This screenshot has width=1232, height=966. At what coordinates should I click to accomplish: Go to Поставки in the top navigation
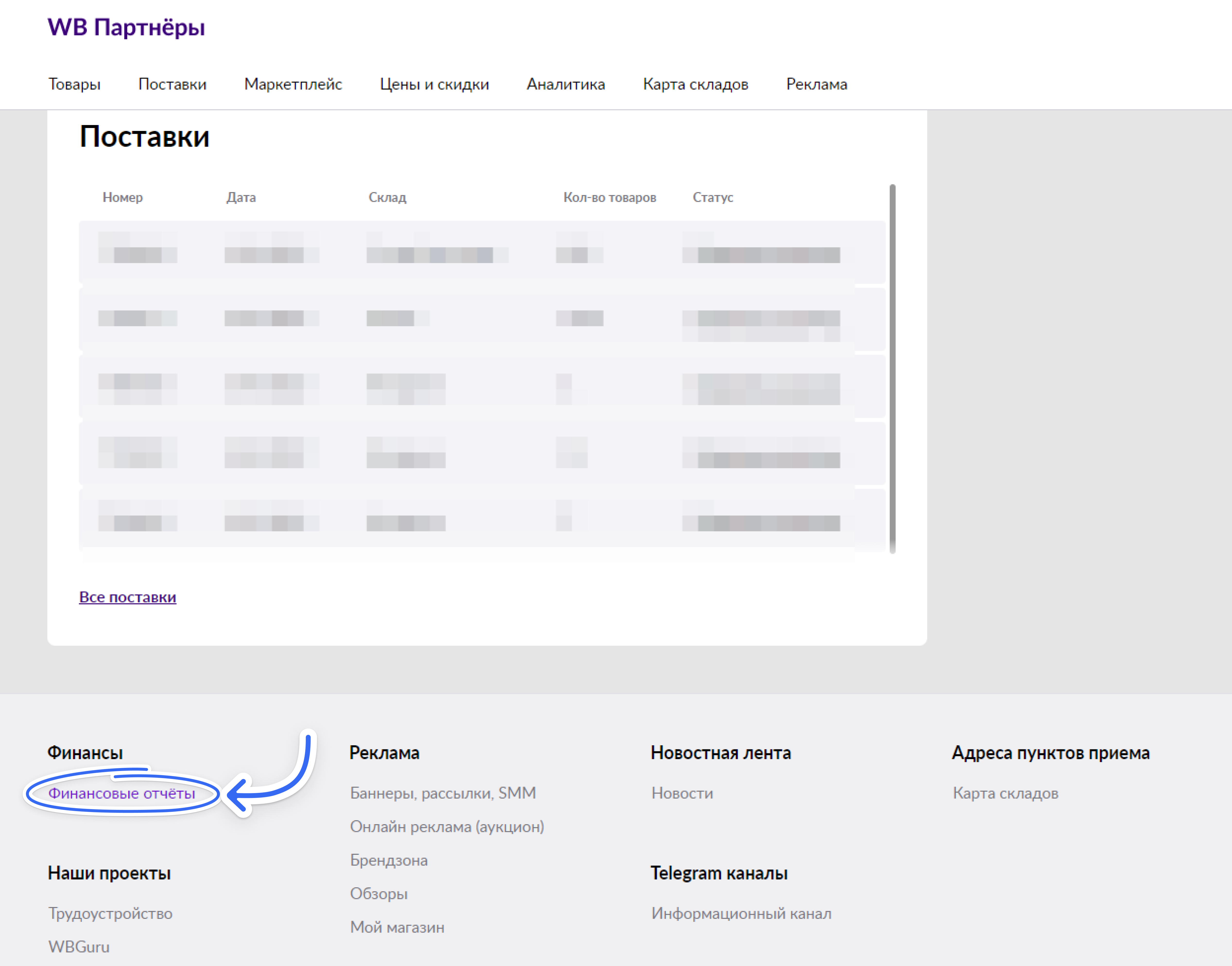click(172, 84)
